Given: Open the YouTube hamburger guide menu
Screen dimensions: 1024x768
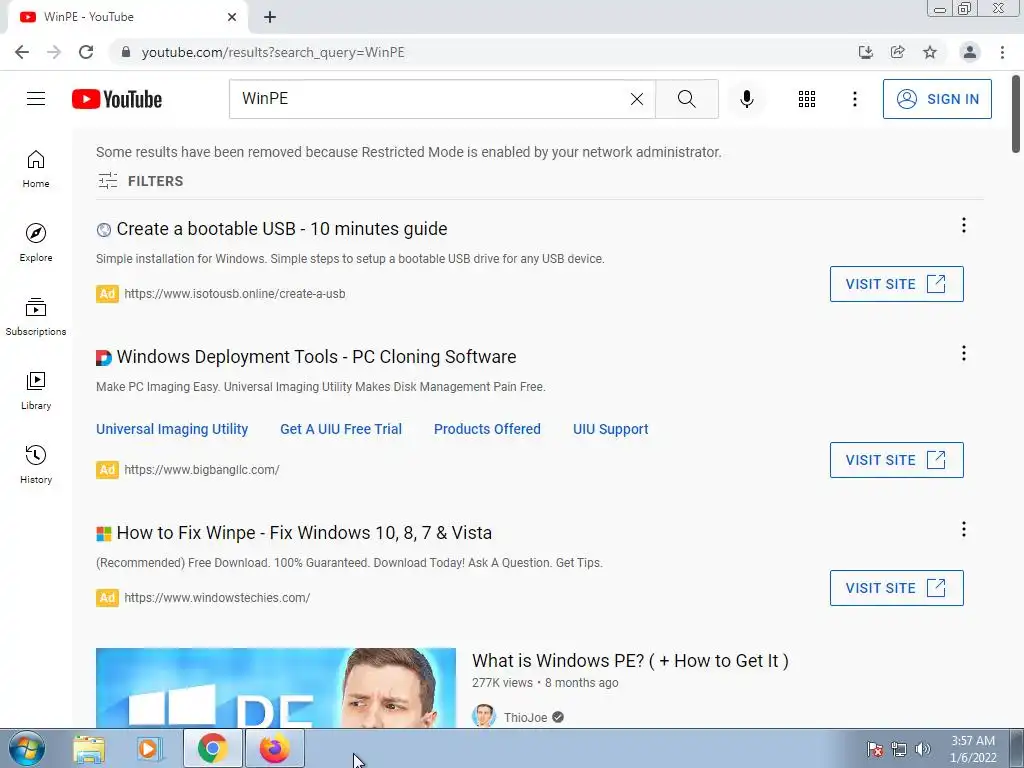Looking at the screenshot, I should (x=36, y=99).
